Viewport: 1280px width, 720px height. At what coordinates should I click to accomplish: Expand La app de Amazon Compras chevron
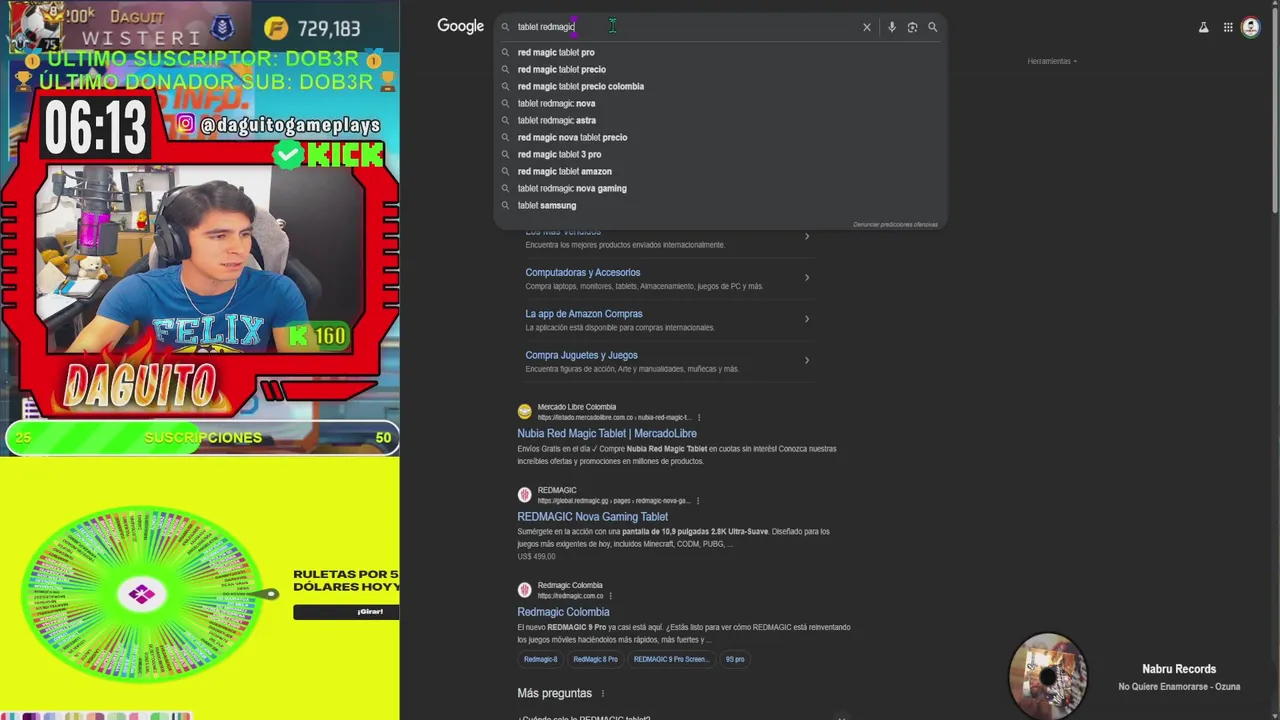pyautogui.click(x=807, y=319)
